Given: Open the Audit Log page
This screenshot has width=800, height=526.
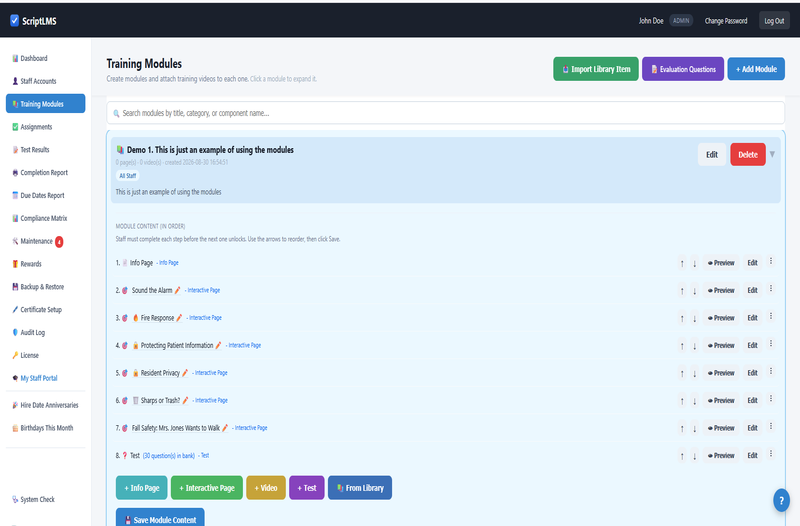Looking at the screenshot, I should (45, 333).
